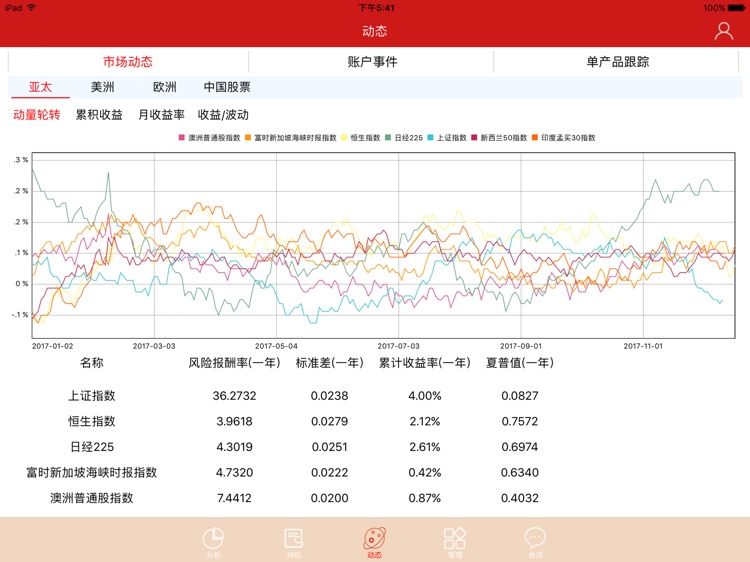Screen dimensions: 750x562
Task: Toggle 澳洲普通股指数 legend swatch
Action: click(181, 138)
